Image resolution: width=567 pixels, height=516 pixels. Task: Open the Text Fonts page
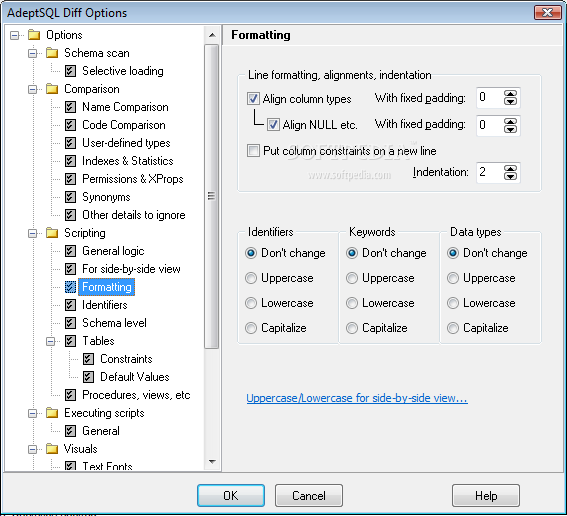107,466
